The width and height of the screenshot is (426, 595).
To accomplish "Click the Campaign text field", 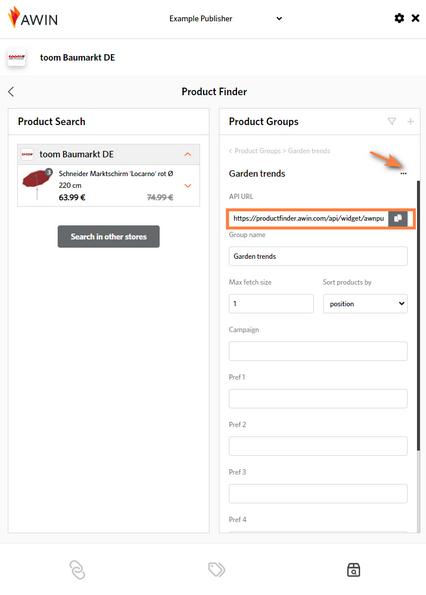I will [x=318, y=351].
